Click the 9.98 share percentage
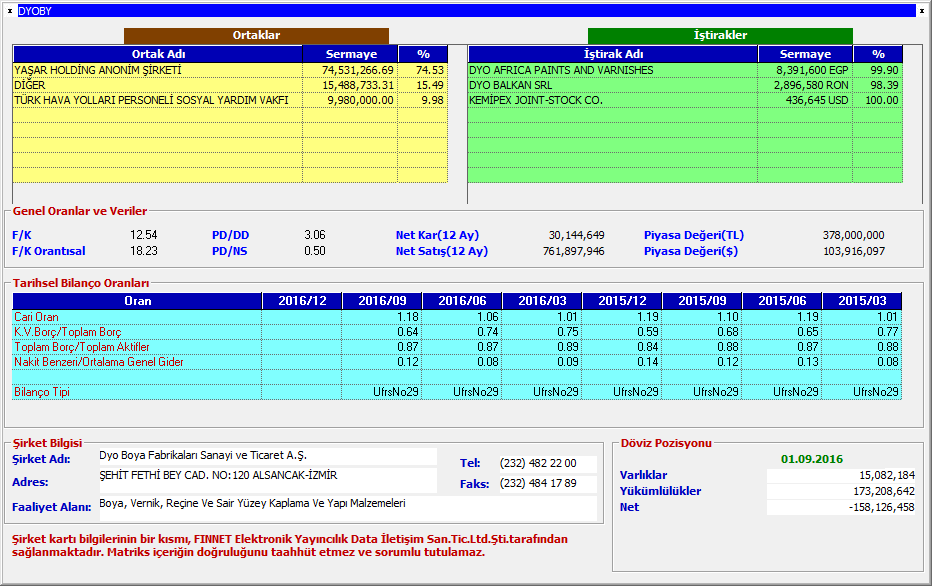Viewport: 932px width, 586px height. pyautogui.click(x=433, y=100)
